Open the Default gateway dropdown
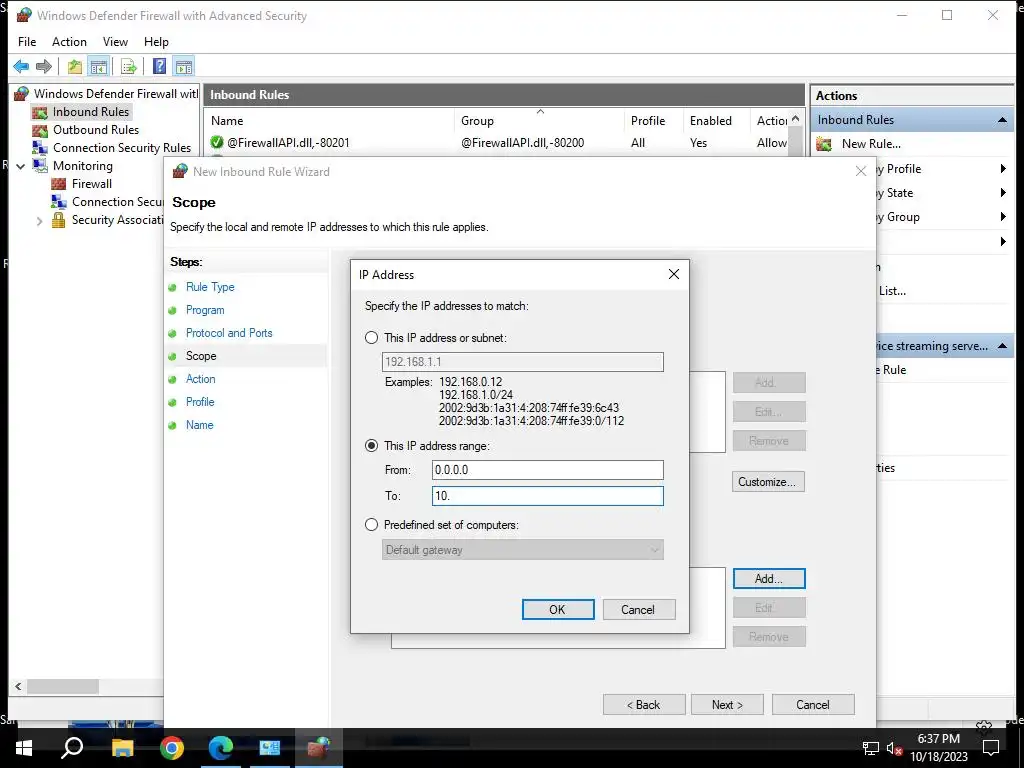Screen dimensions: 1024x768 click(522, 550)
